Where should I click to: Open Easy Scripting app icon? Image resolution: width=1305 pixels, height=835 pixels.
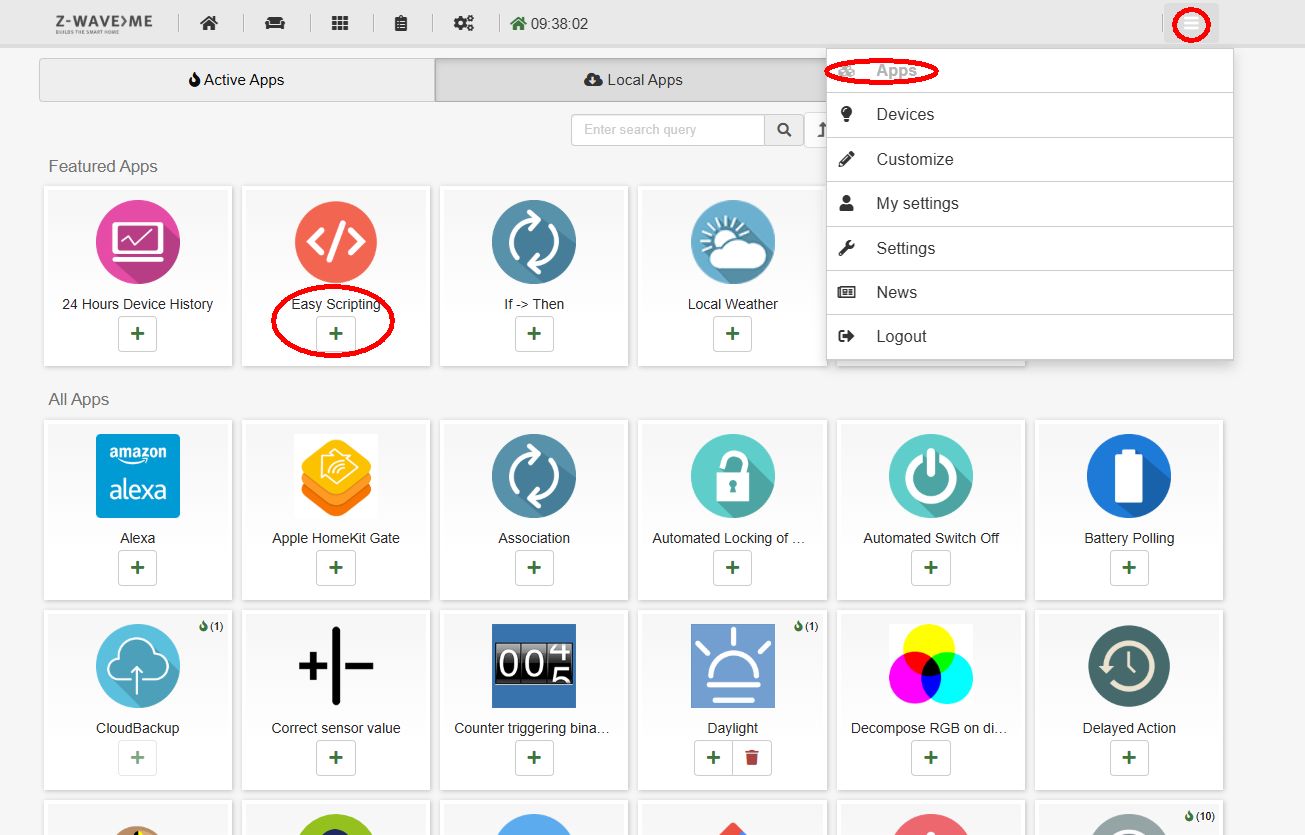[x=336, y=243]
